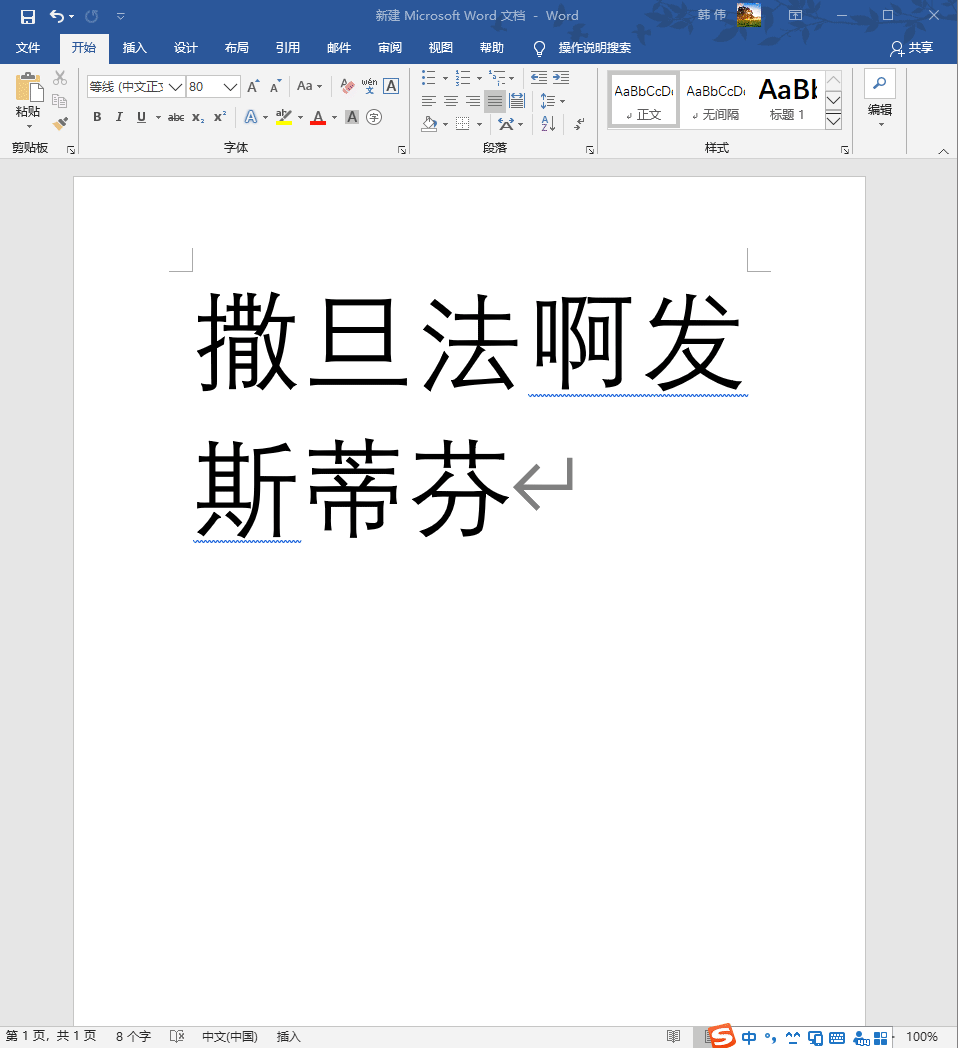Enable center alignment
Viewport: 958px width, 1048px height.
pyautogui.click(x=451, y=100)
